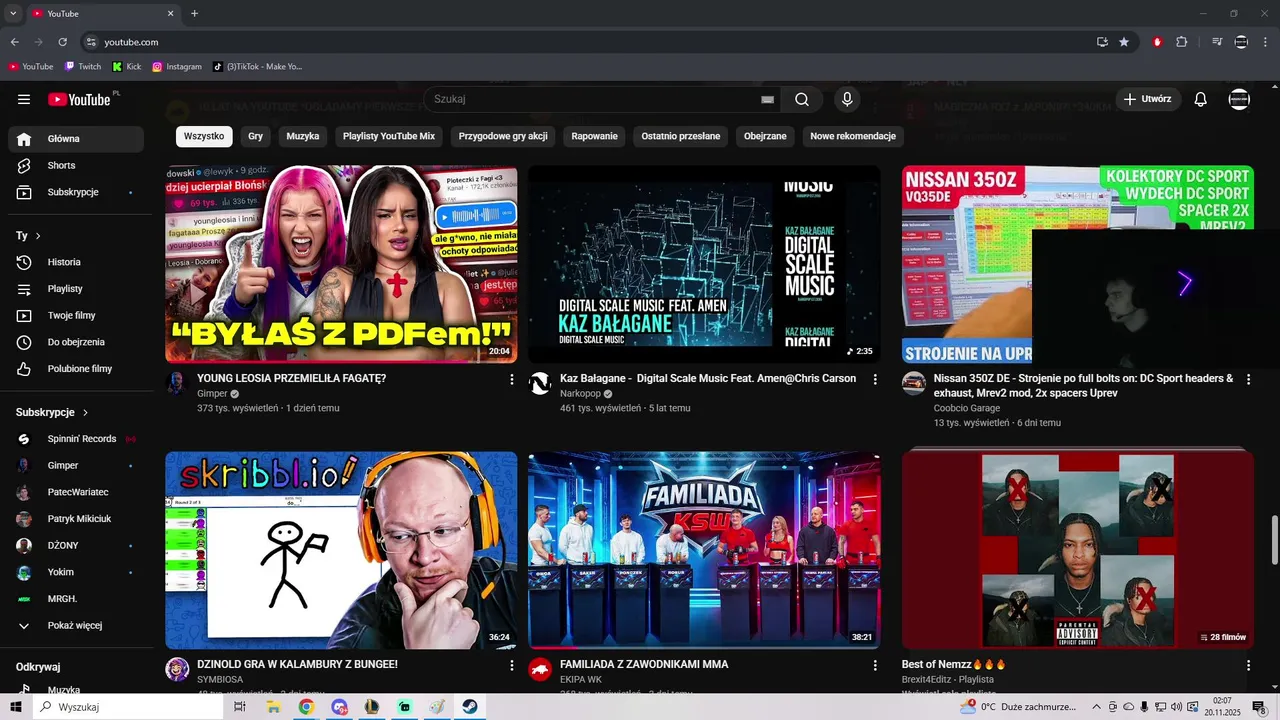
Task: Open PatecWariatec subscription channel
Action: (76, 492)
